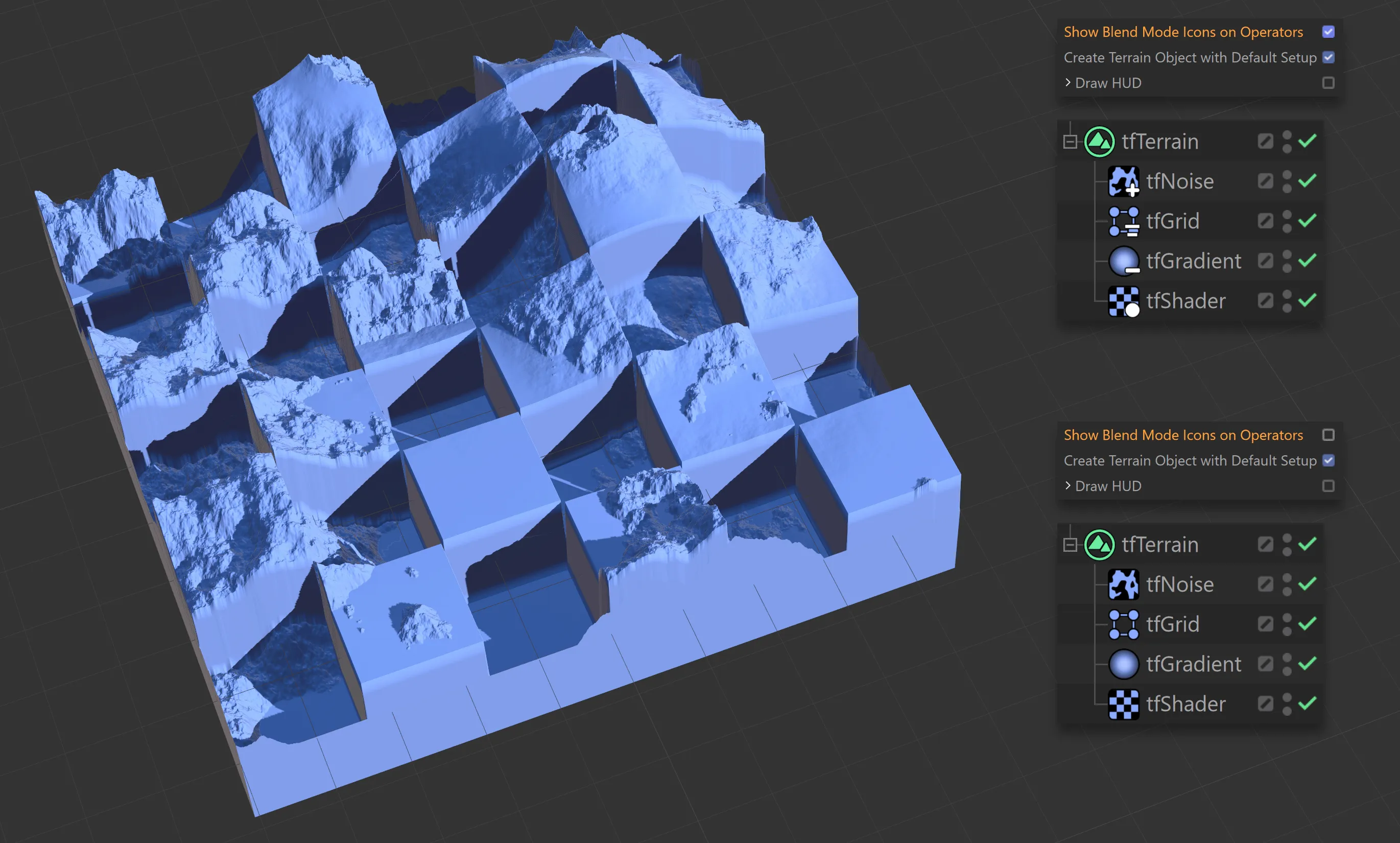Click the tfGrid icon without a blend badge
Screen dimensions: 1400x843
point(1123,624)
